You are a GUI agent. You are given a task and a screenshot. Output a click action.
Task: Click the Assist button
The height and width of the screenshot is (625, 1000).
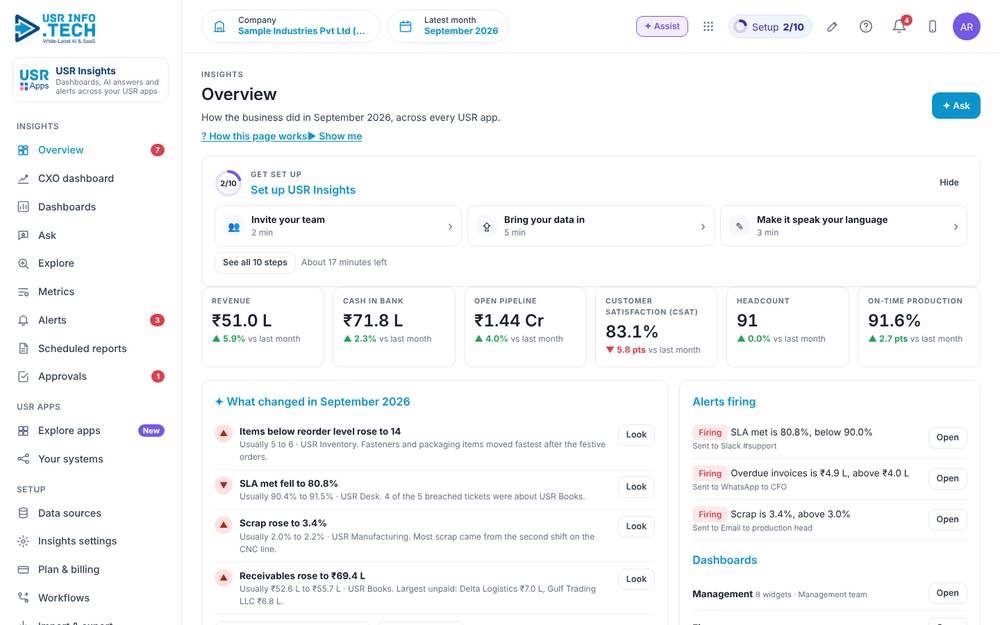tap(662, 27)
